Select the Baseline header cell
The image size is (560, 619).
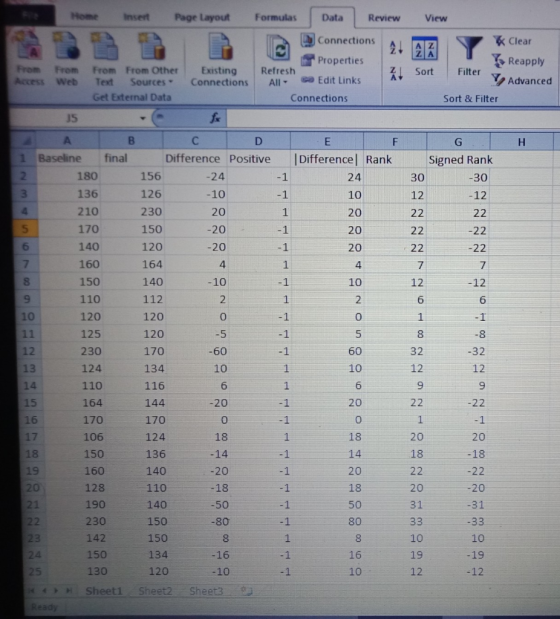[x=68, y=158]
